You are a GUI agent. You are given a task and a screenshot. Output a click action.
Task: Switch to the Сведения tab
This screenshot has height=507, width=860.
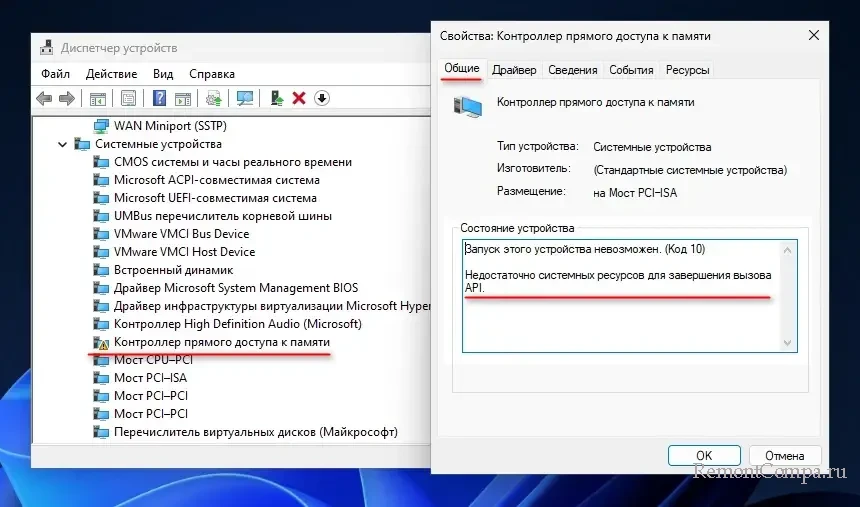573,70
